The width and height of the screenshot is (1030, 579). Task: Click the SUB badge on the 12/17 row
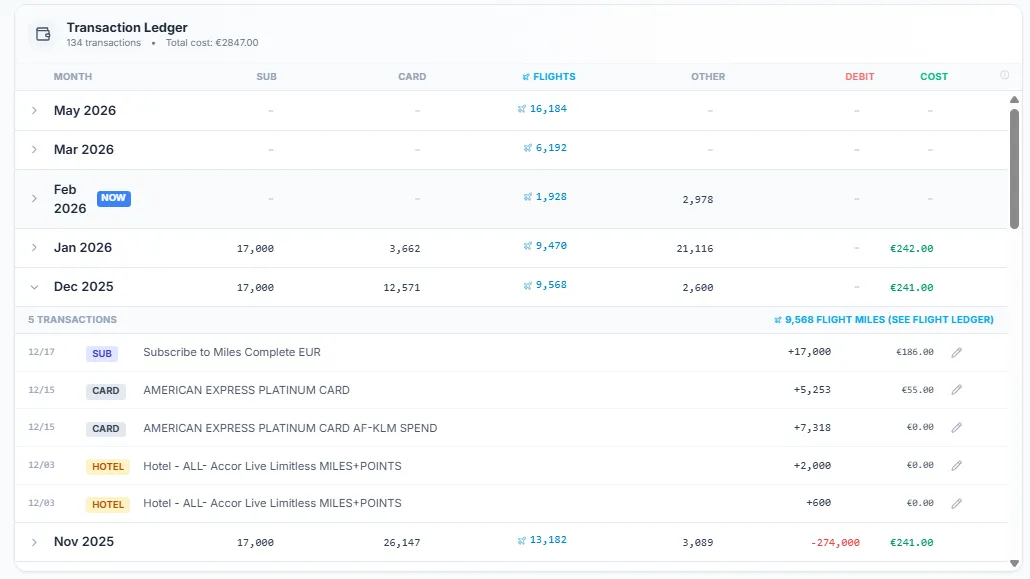103,353
